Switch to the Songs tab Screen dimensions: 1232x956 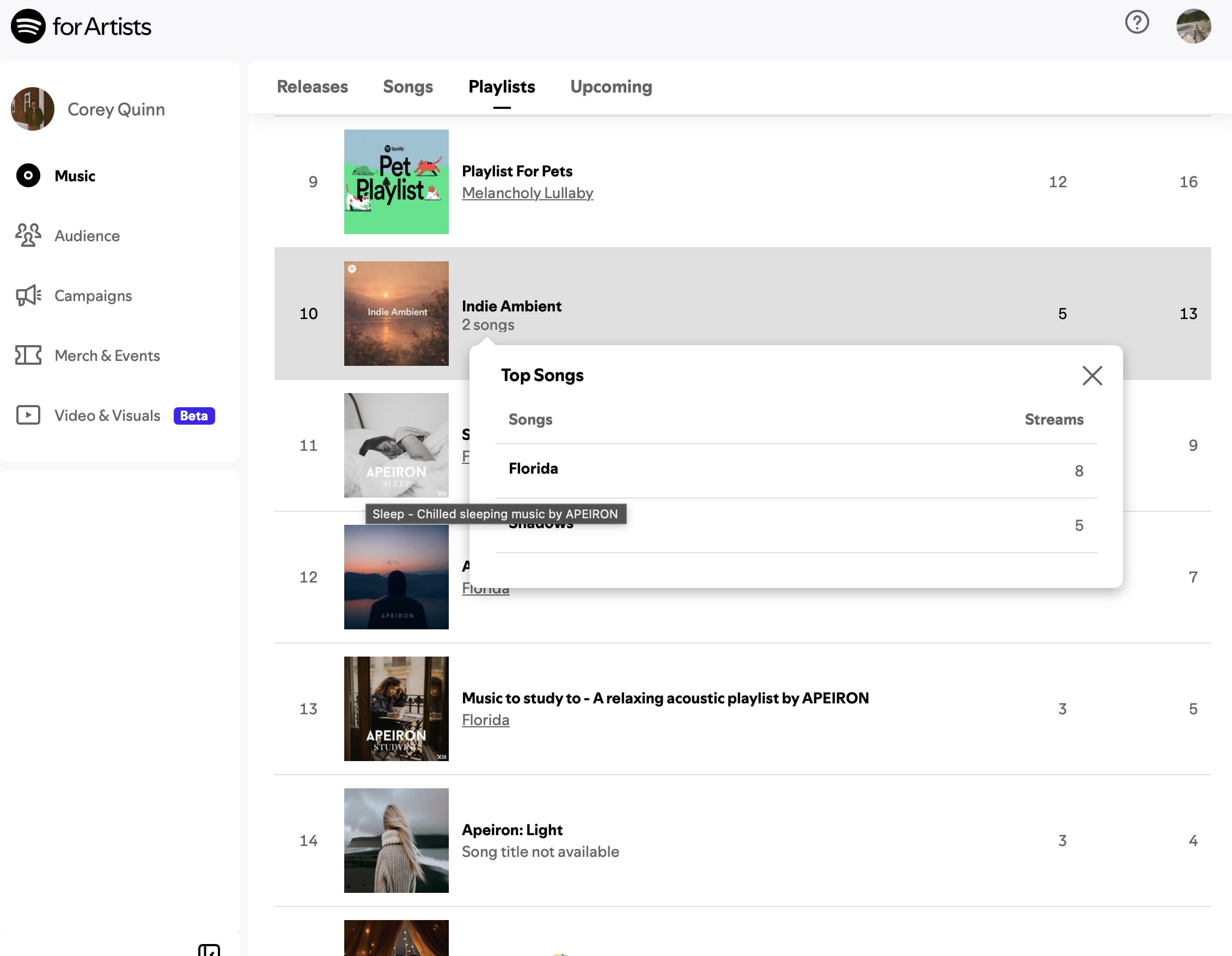pyautogui.click(x=407, y=87)
